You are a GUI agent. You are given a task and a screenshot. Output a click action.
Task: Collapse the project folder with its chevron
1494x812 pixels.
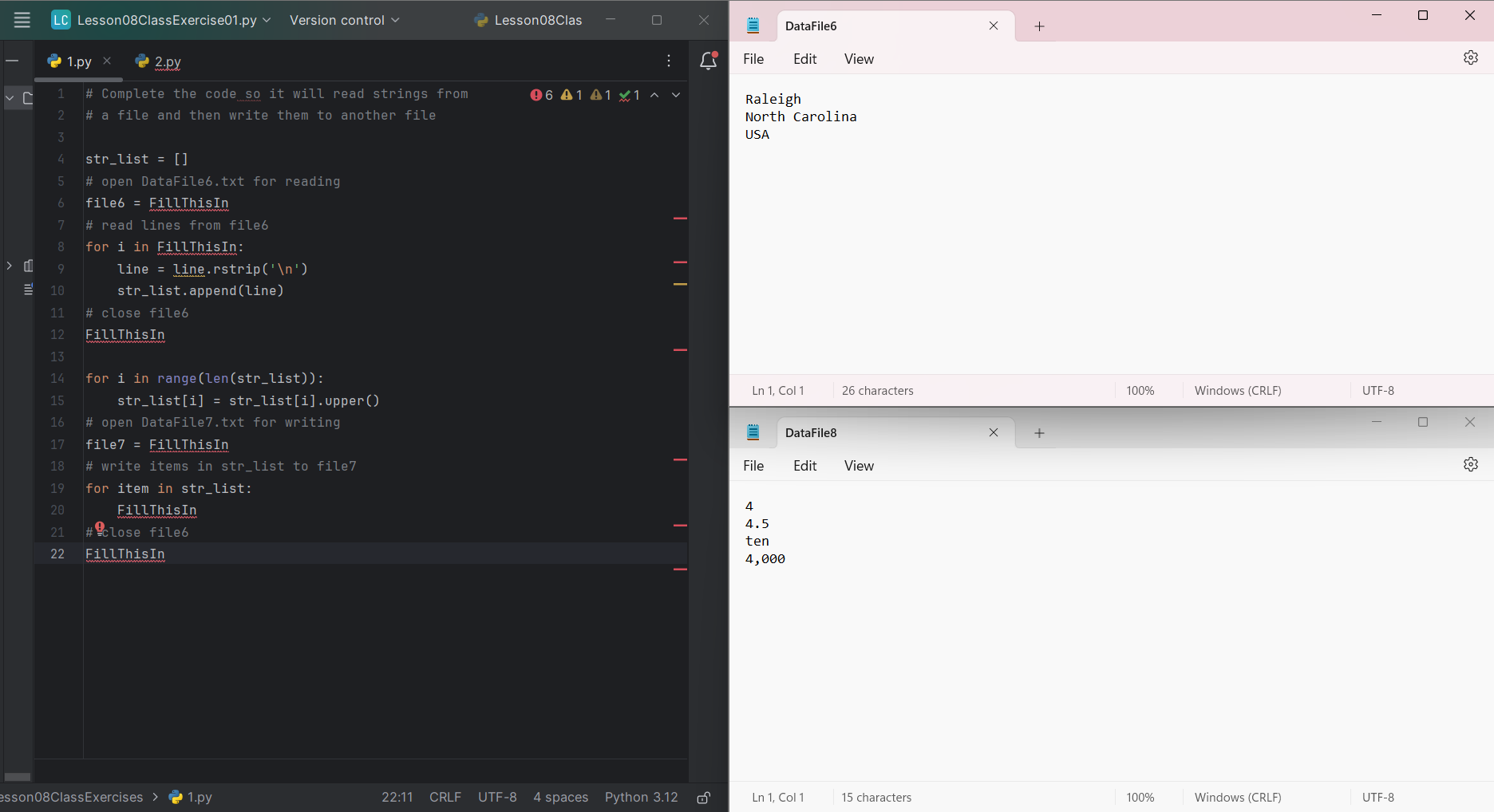pos(9,98)
